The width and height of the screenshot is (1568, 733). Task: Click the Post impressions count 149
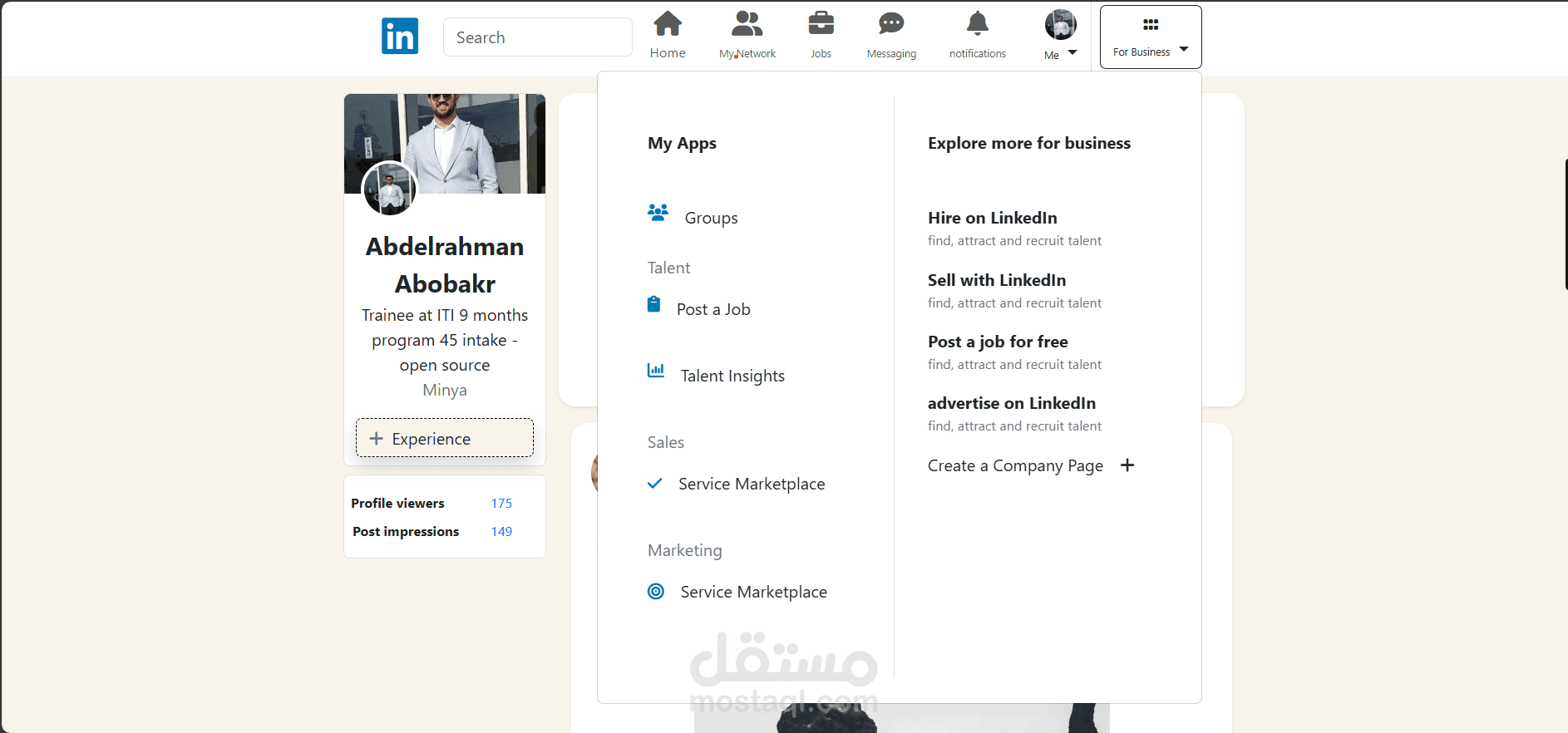[x=501, y=531]
